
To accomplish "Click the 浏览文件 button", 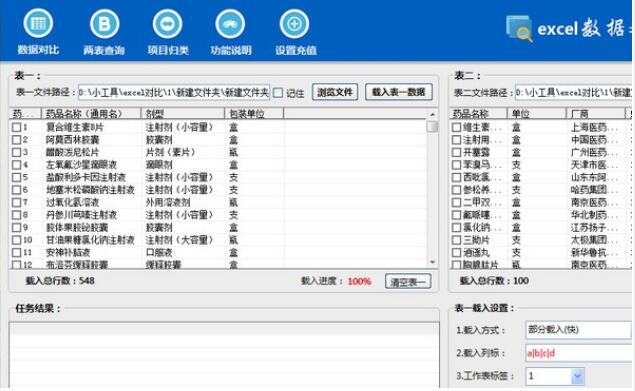I will 335,92.
